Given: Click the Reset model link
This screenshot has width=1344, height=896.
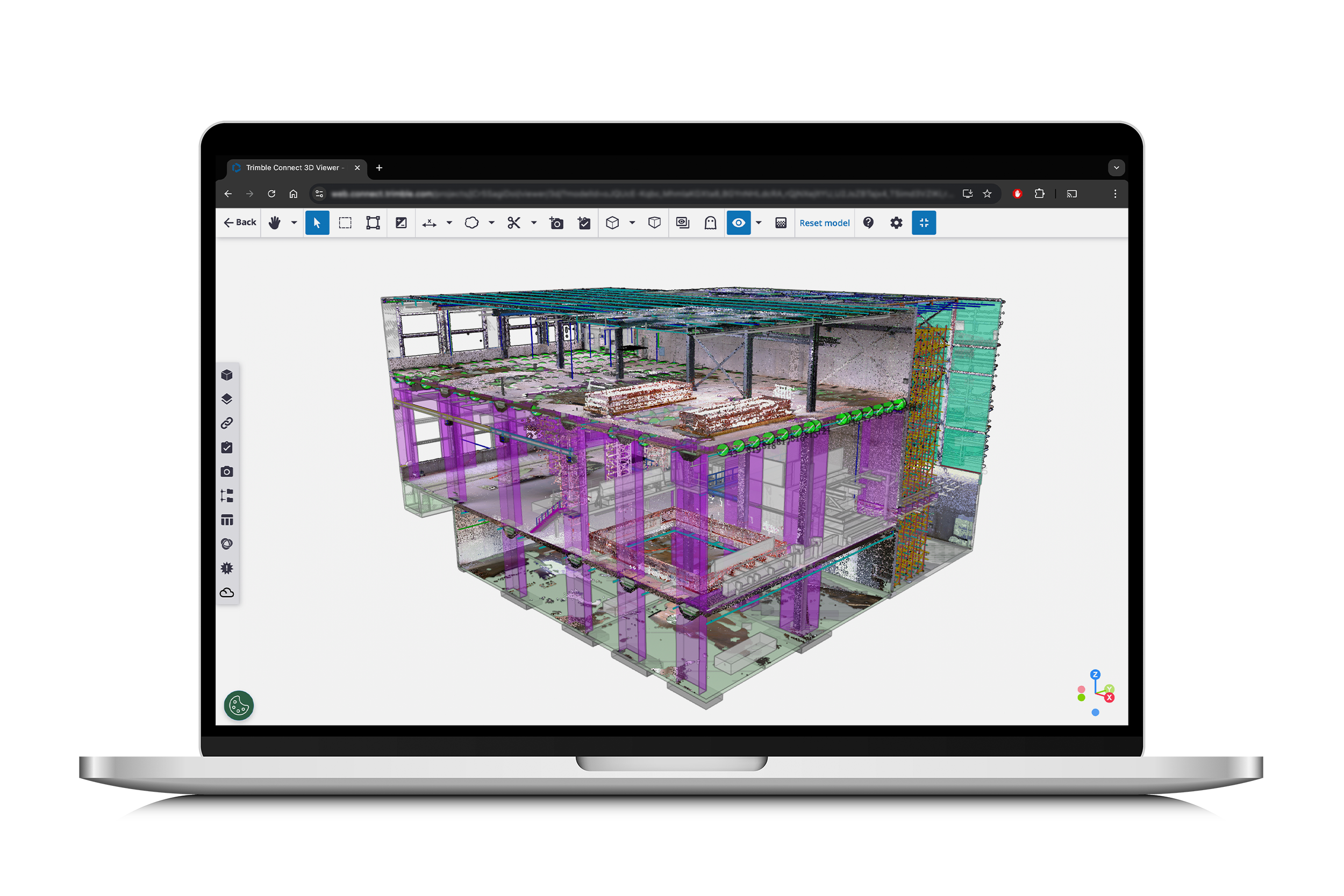Looking at the screenshot, I should [x=825, y=224].
